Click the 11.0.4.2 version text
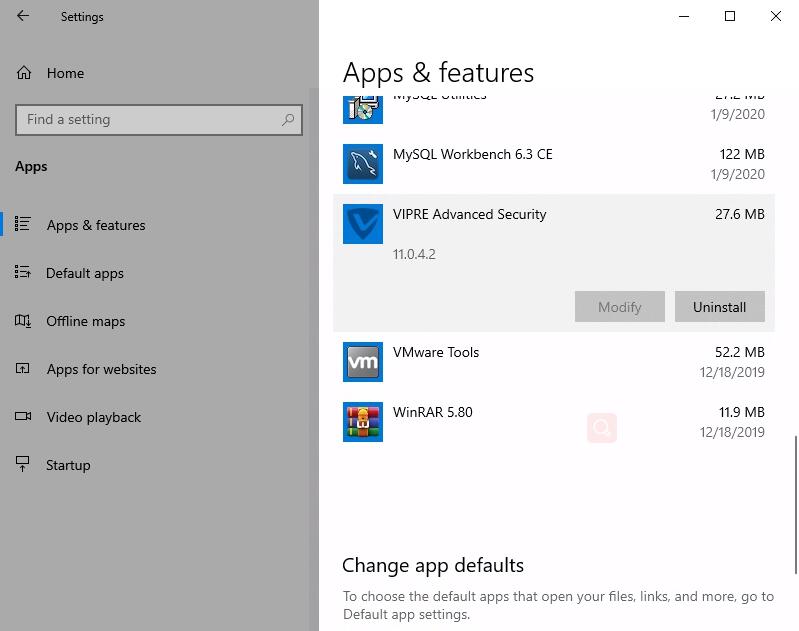This screenshot has height=631, width=799. [x=414, y=254]
